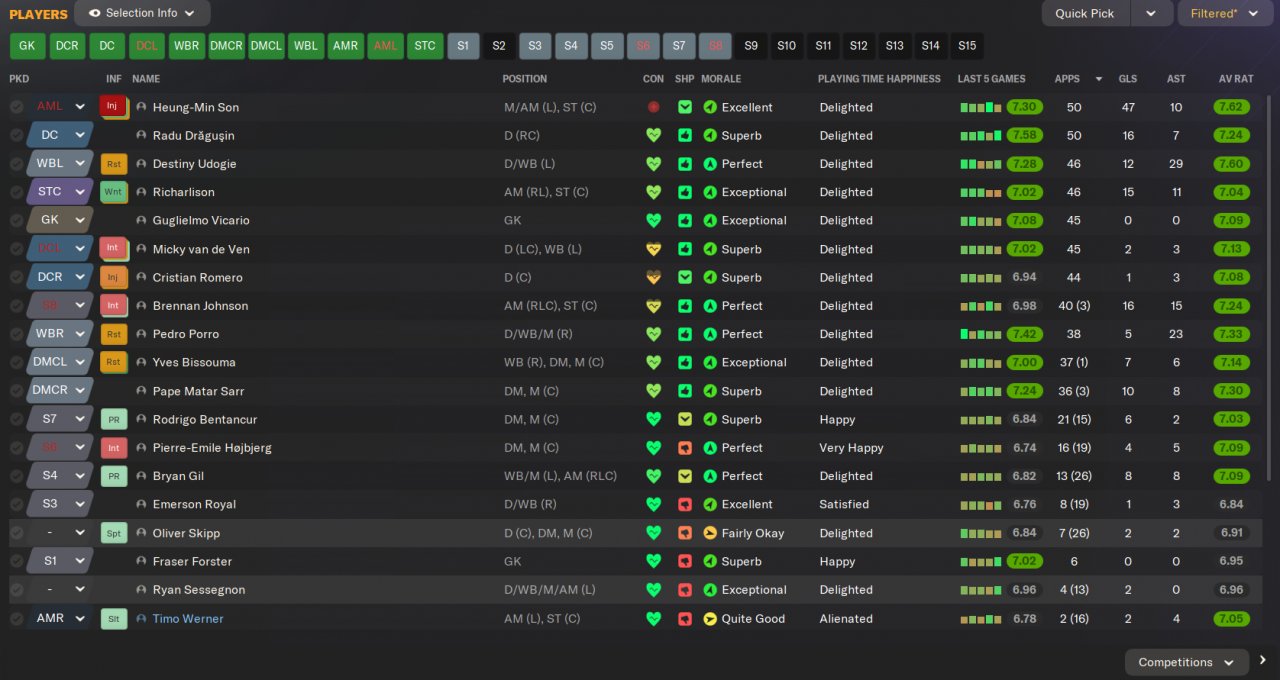This screenshot has width=1280, height=680.
Task: Select the S1 substitute slot button
Action: tap(463, 46)
